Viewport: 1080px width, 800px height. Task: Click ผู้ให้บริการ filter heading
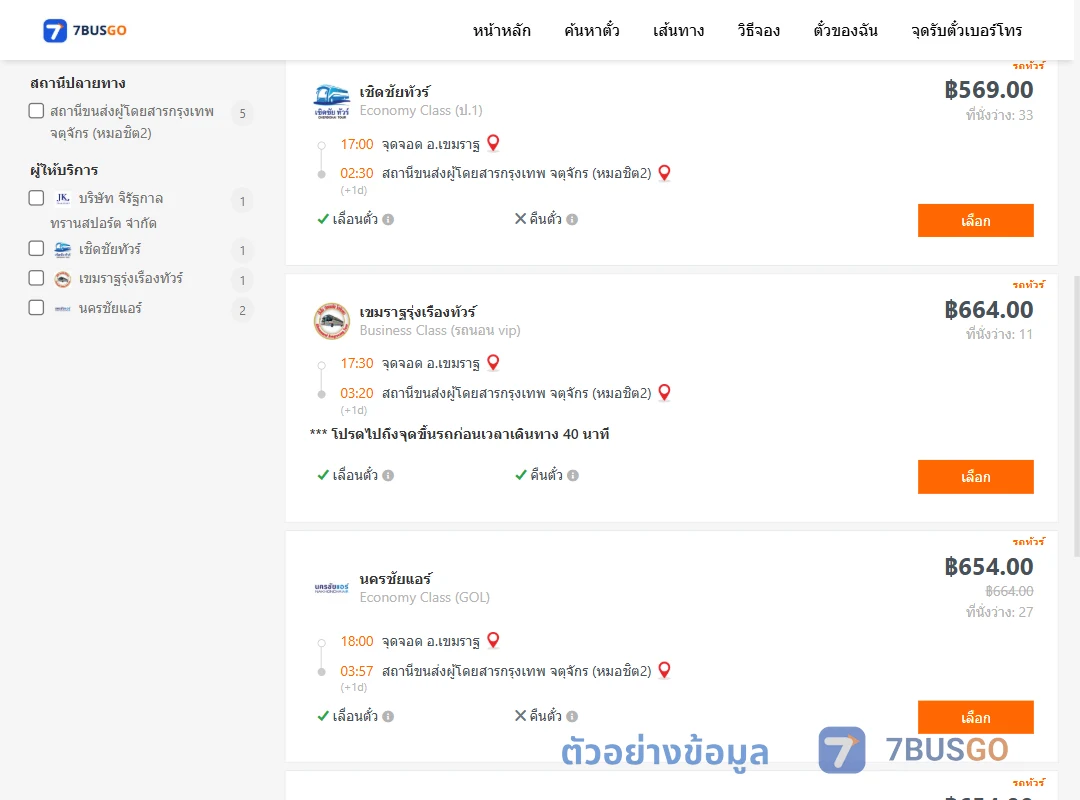pos(64,170)
